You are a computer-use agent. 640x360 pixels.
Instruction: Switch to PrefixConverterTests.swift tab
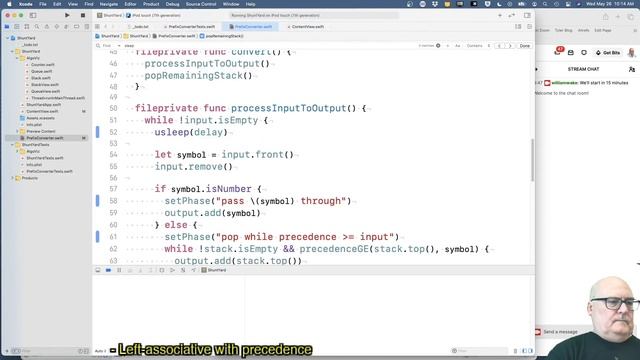click(x=191, y=27)
